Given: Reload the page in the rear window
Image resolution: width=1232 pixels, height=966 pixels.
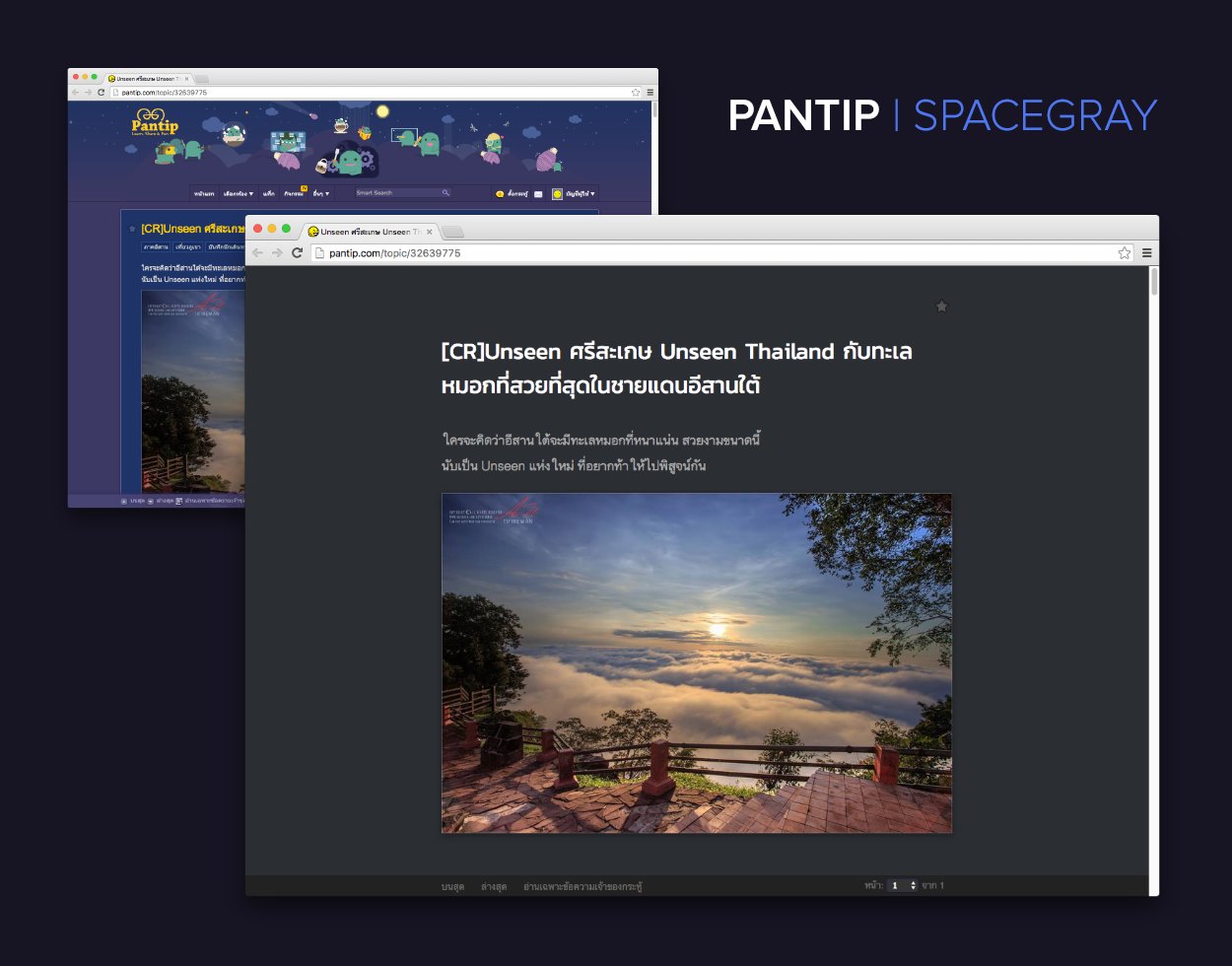Looking at the screenshot, I should pos(101,92).
